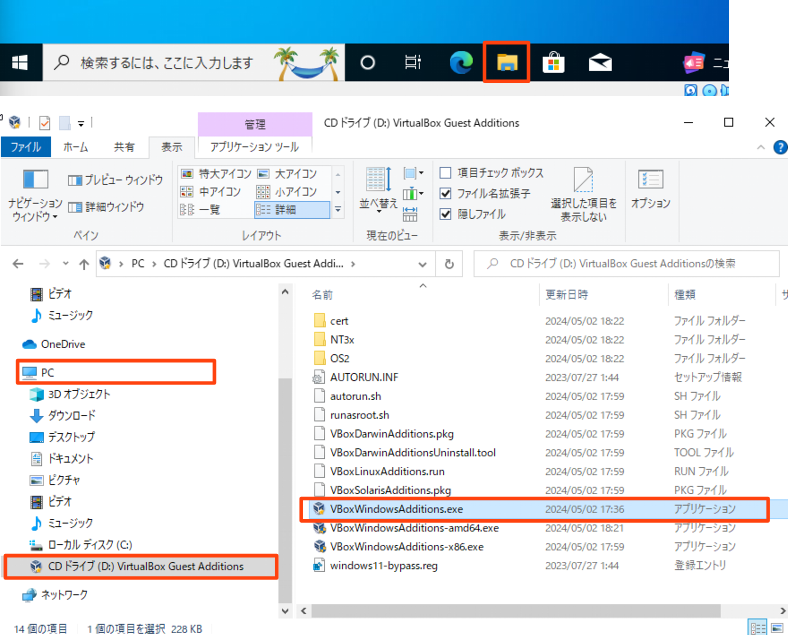Sort by the 種類 column header

click(x=684, y=295)
